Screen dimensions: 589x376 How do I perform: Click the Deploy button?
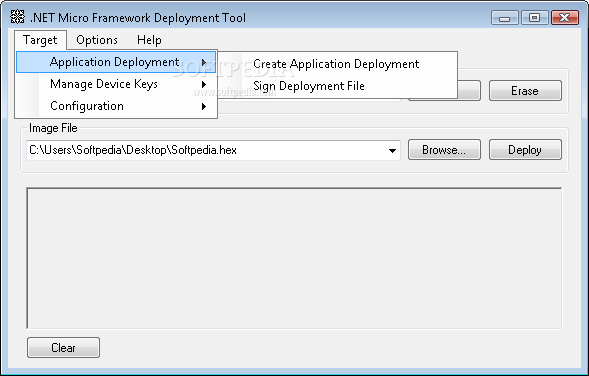[x=525, y=150]
